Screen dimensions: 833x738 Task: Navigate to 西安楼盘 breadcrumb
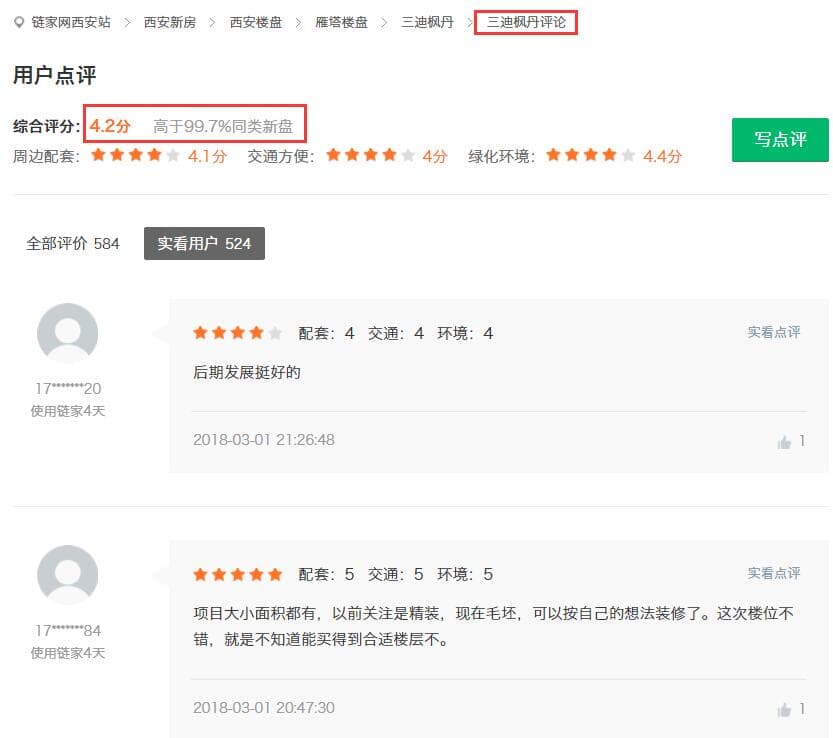tap(256, 22)
